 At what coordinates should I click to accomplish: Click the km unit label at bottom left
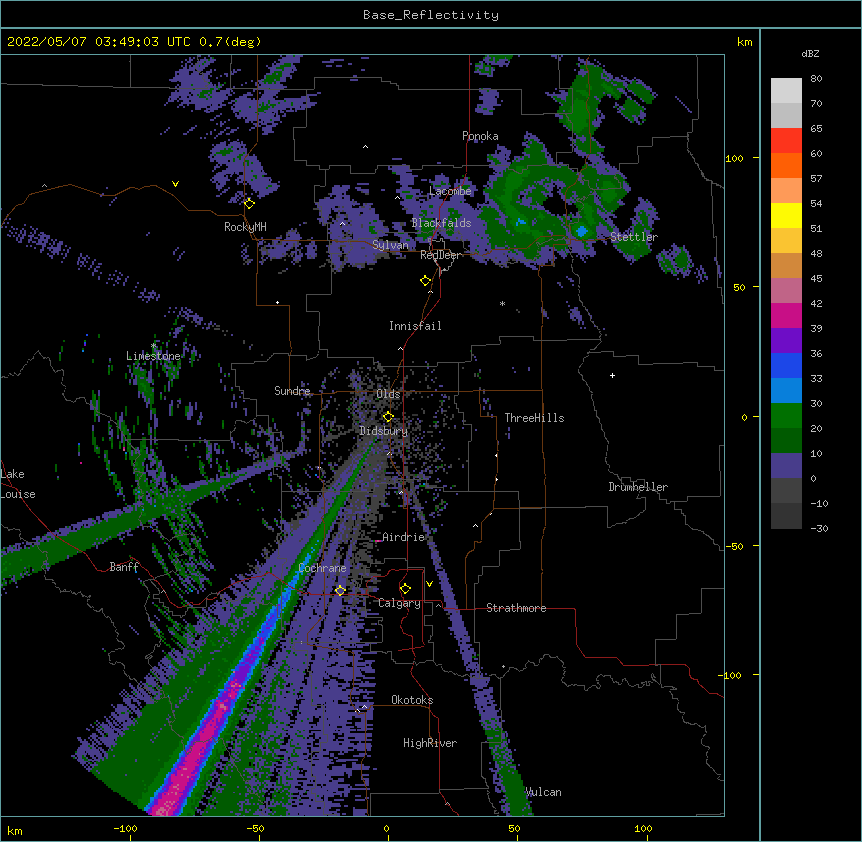point(14,831)
